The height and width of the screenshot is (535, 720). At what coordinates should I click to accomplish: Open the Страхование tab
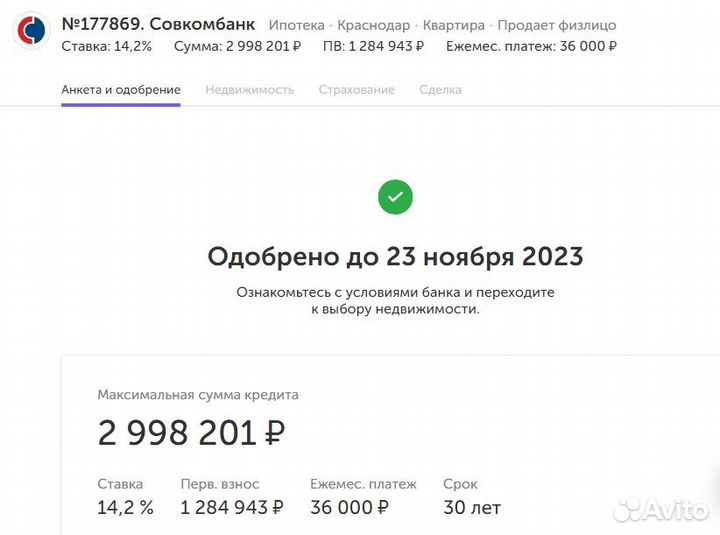click(357, 90)
